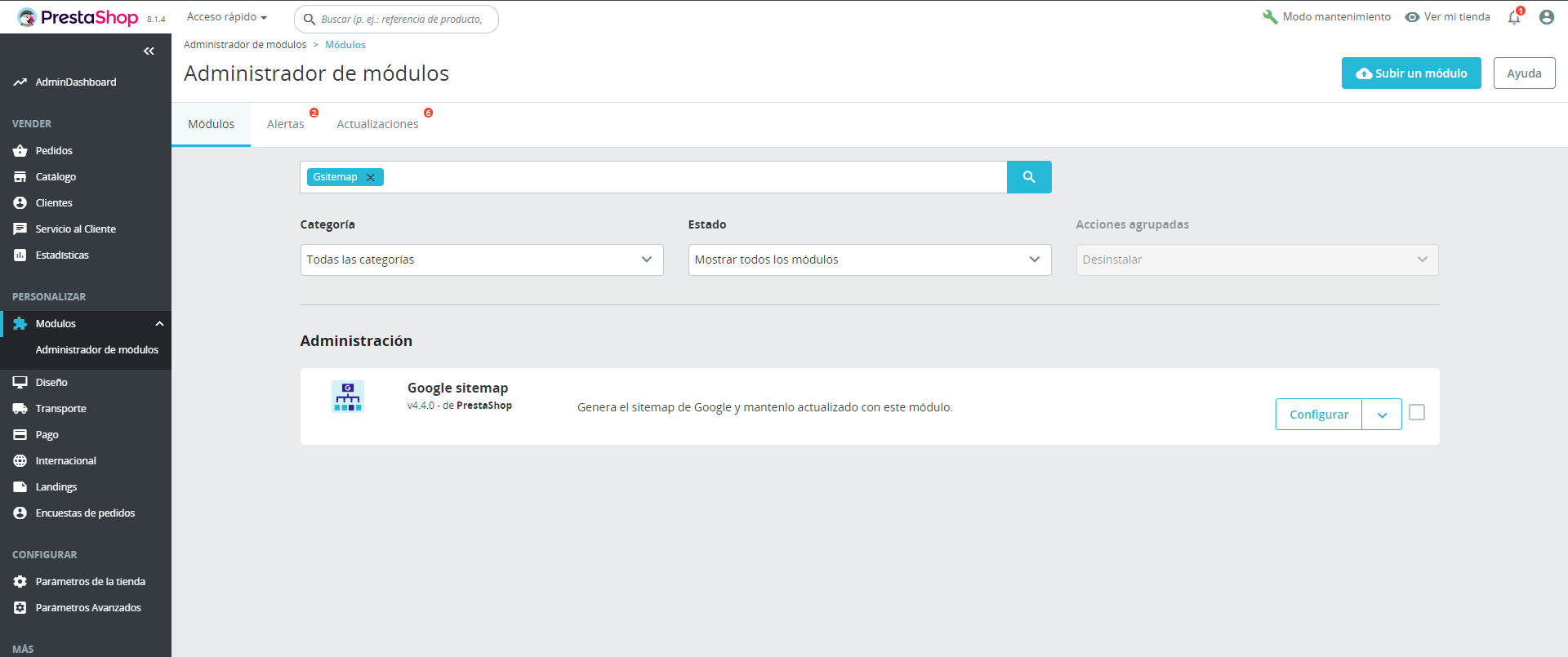Click the Servicio al Cliente chat icon
Image resolution: width=1568 pixels, height=657 pixels.
click(20, 229)
